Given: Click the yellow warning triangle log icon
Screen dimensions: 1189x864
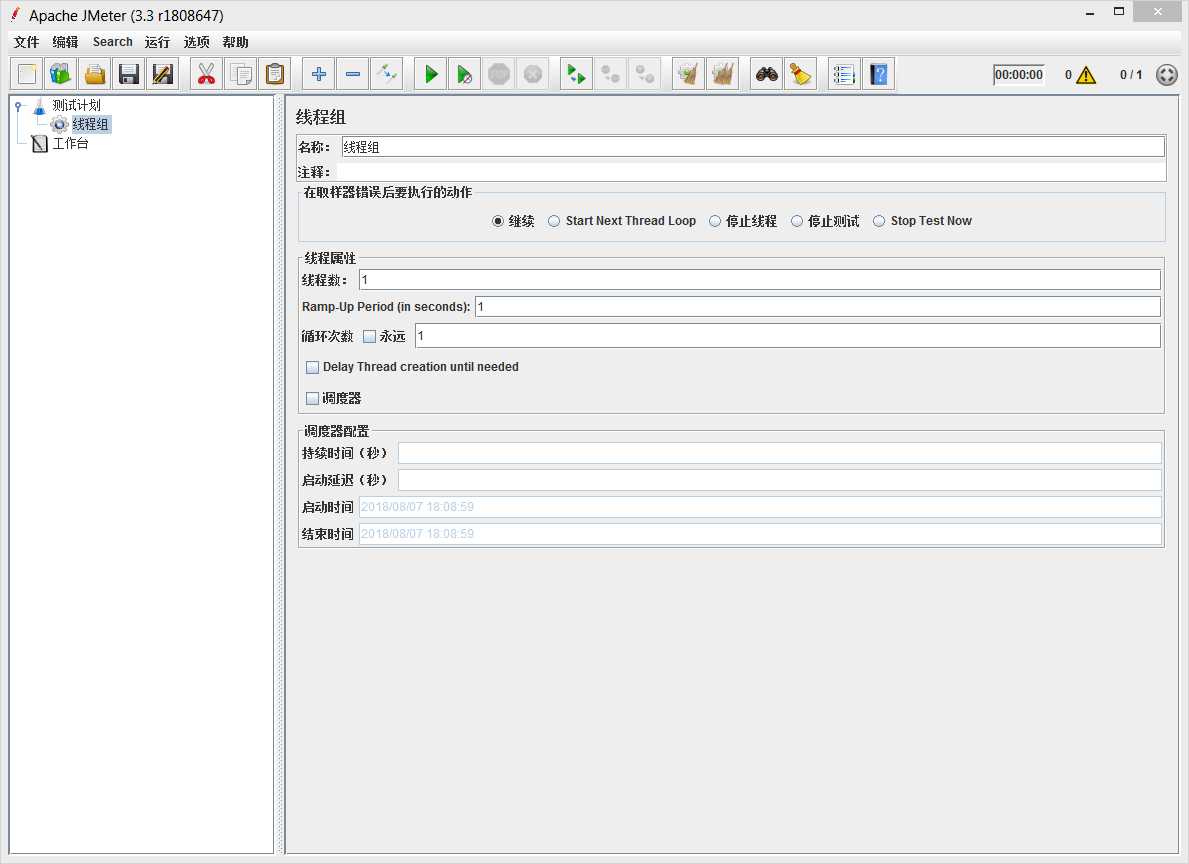Looking at the screenshot, I should point(1086,75).
